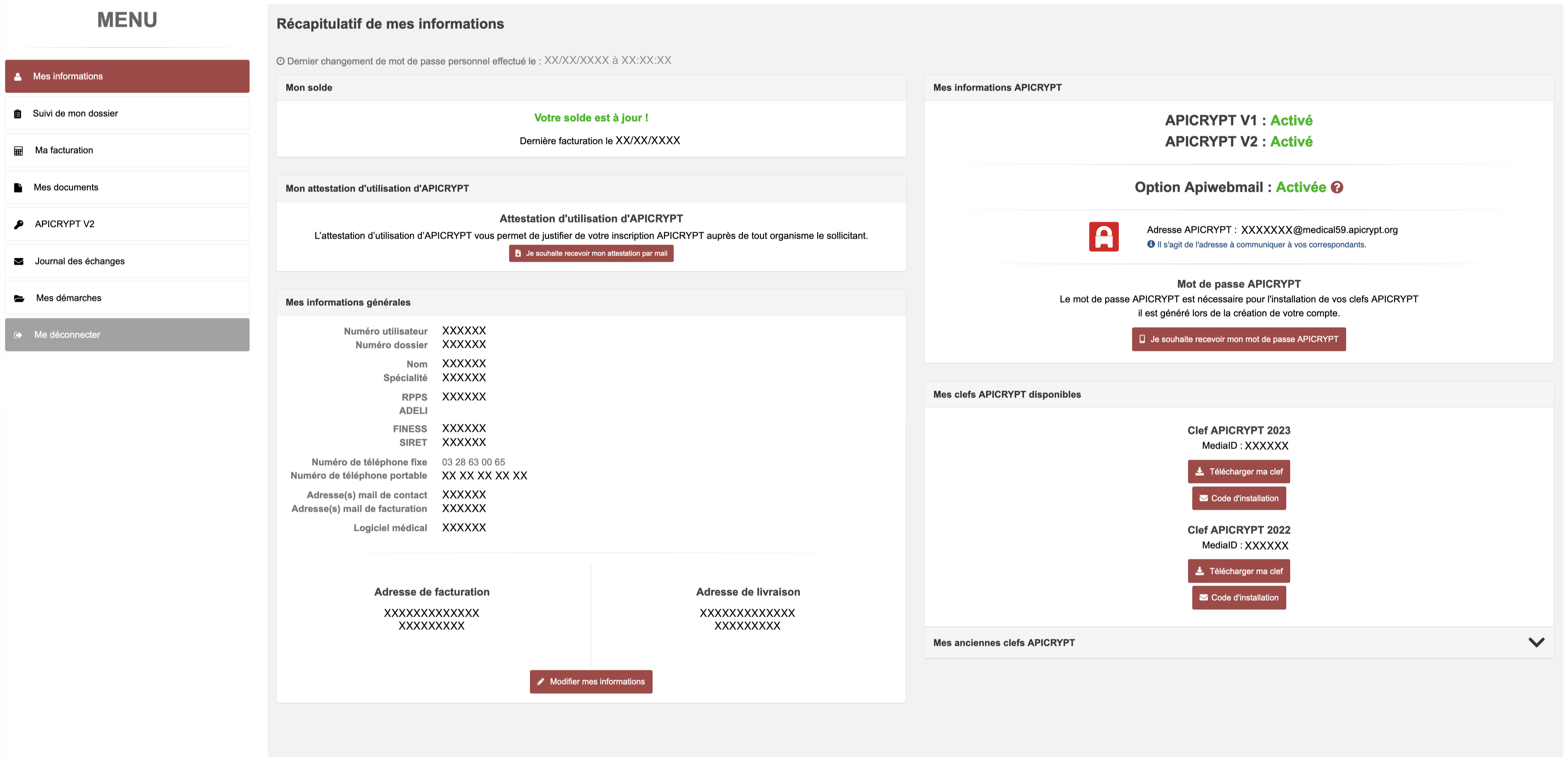Get Code d'installation for Clef 2023
This screenshot has height=757, width=1568.
(x=1239, y=498)
